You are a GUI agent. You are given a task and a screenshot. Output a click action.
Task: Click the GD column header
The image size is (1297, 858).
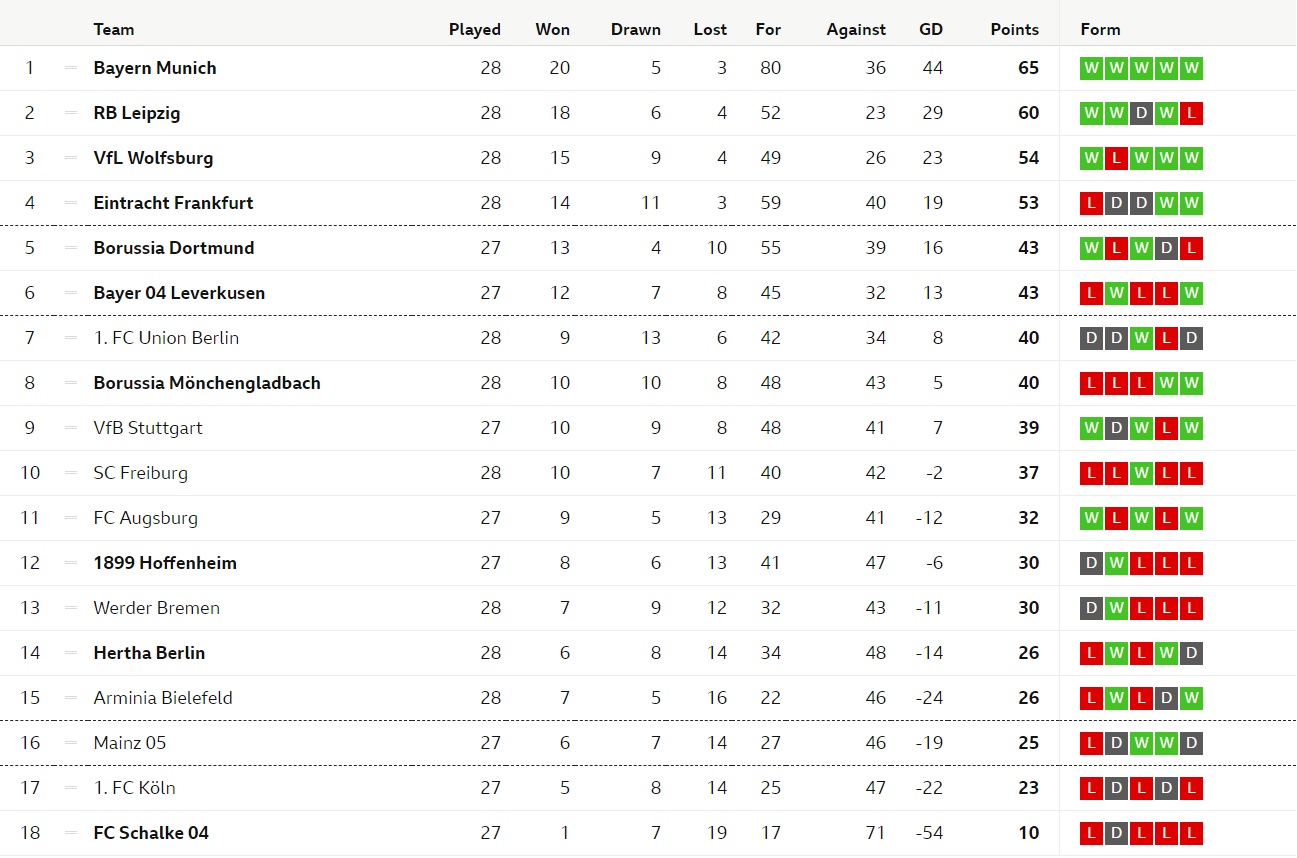931,29
